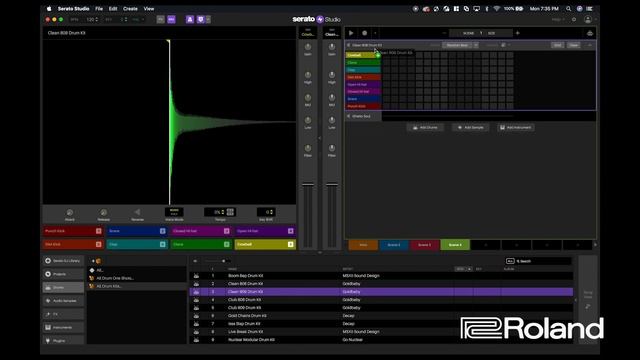Open Instruments section in sidebar
Screen dimensions: 640x360
63,327
